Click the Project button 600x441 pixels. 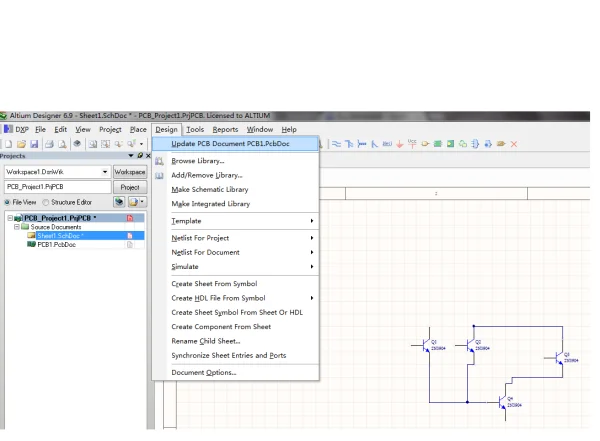click(130, 187)
